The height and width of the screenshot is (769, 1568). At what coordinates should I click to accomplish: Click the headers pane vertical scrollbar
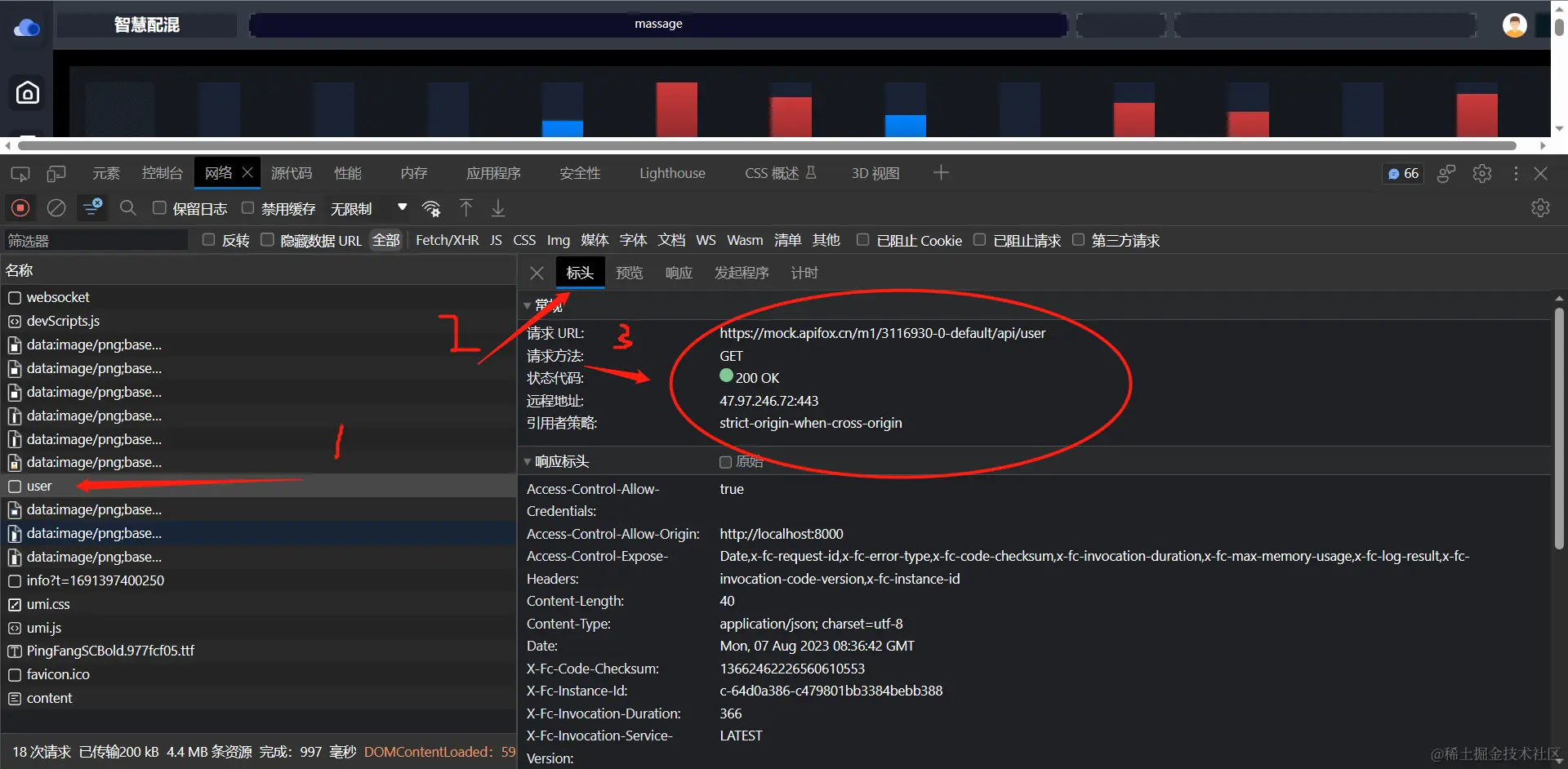[1559, 429]
